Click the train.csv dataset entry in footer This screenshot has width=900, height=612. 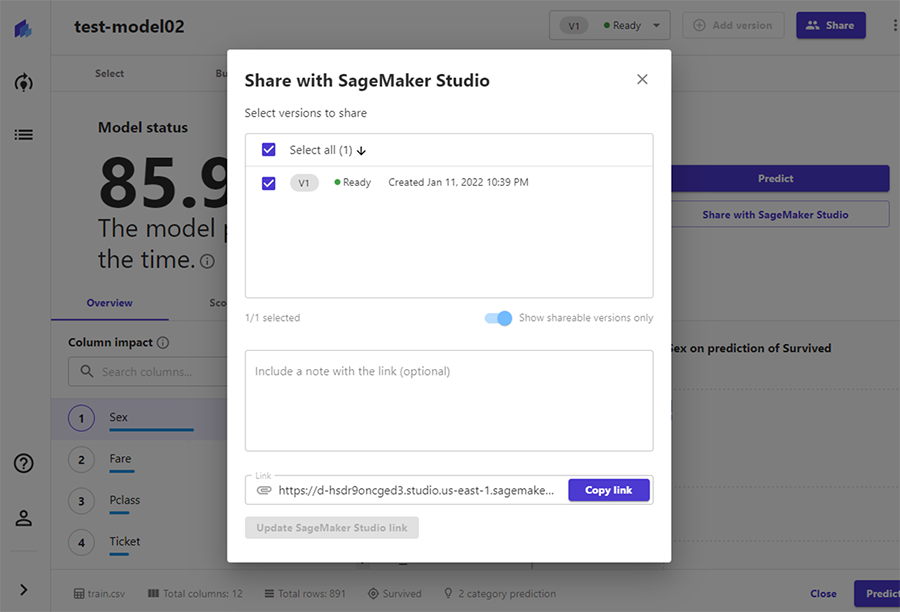click(99, 594)
